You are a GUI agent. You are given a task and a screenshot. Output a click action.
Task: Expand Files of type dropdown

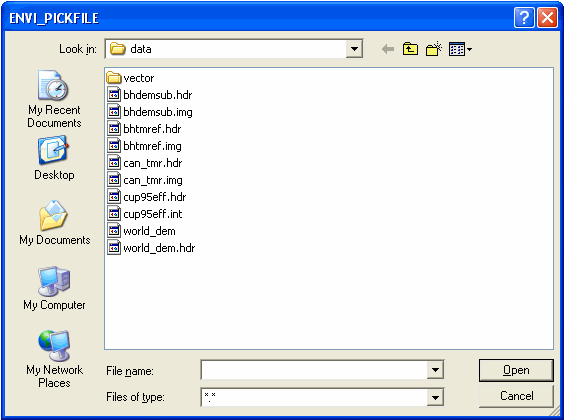pyautogui.click(x=435, y=397)
